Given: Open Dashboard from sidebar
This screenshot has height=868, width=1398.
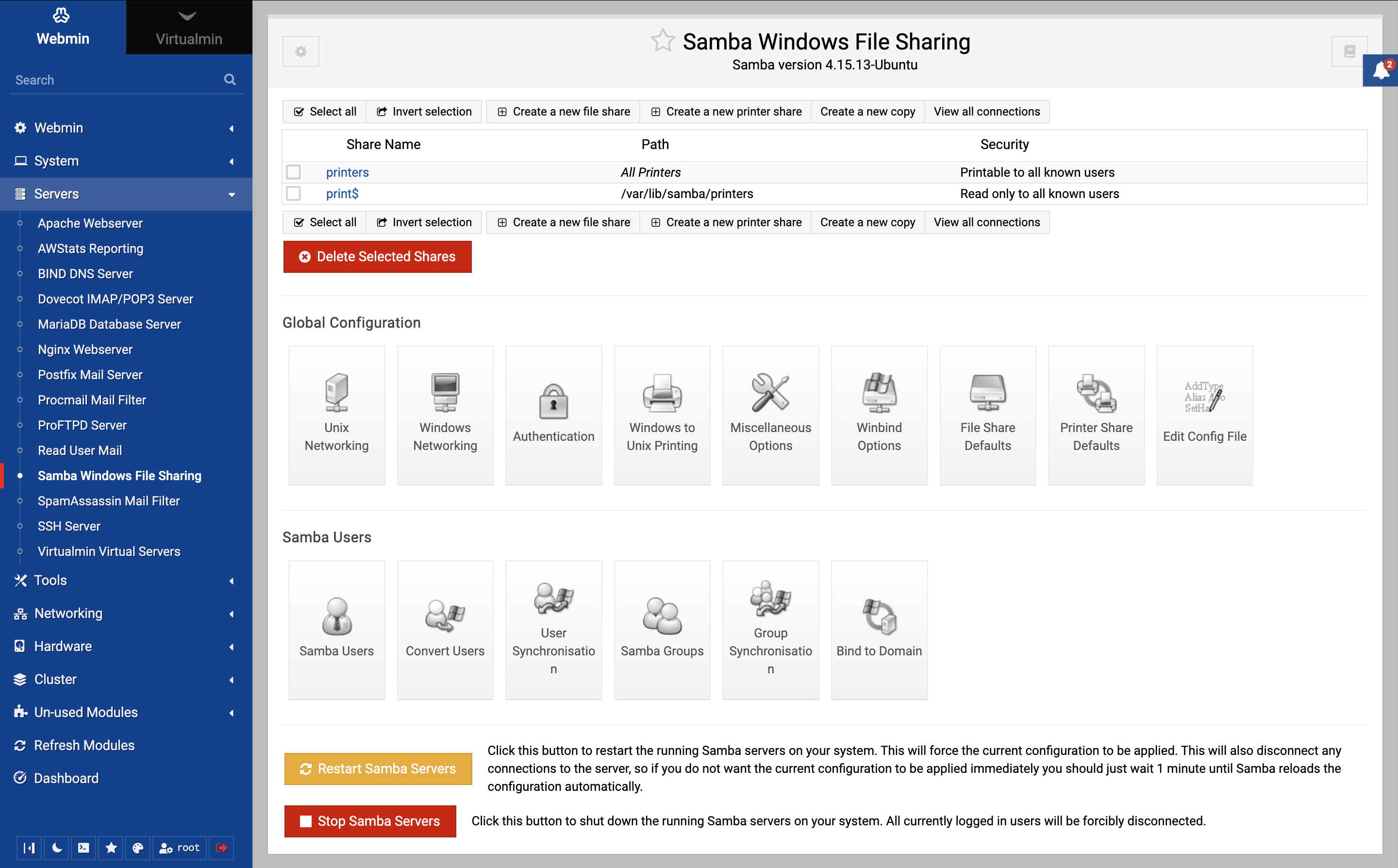Looking at the screenshot, I should (x=66, y=778).
